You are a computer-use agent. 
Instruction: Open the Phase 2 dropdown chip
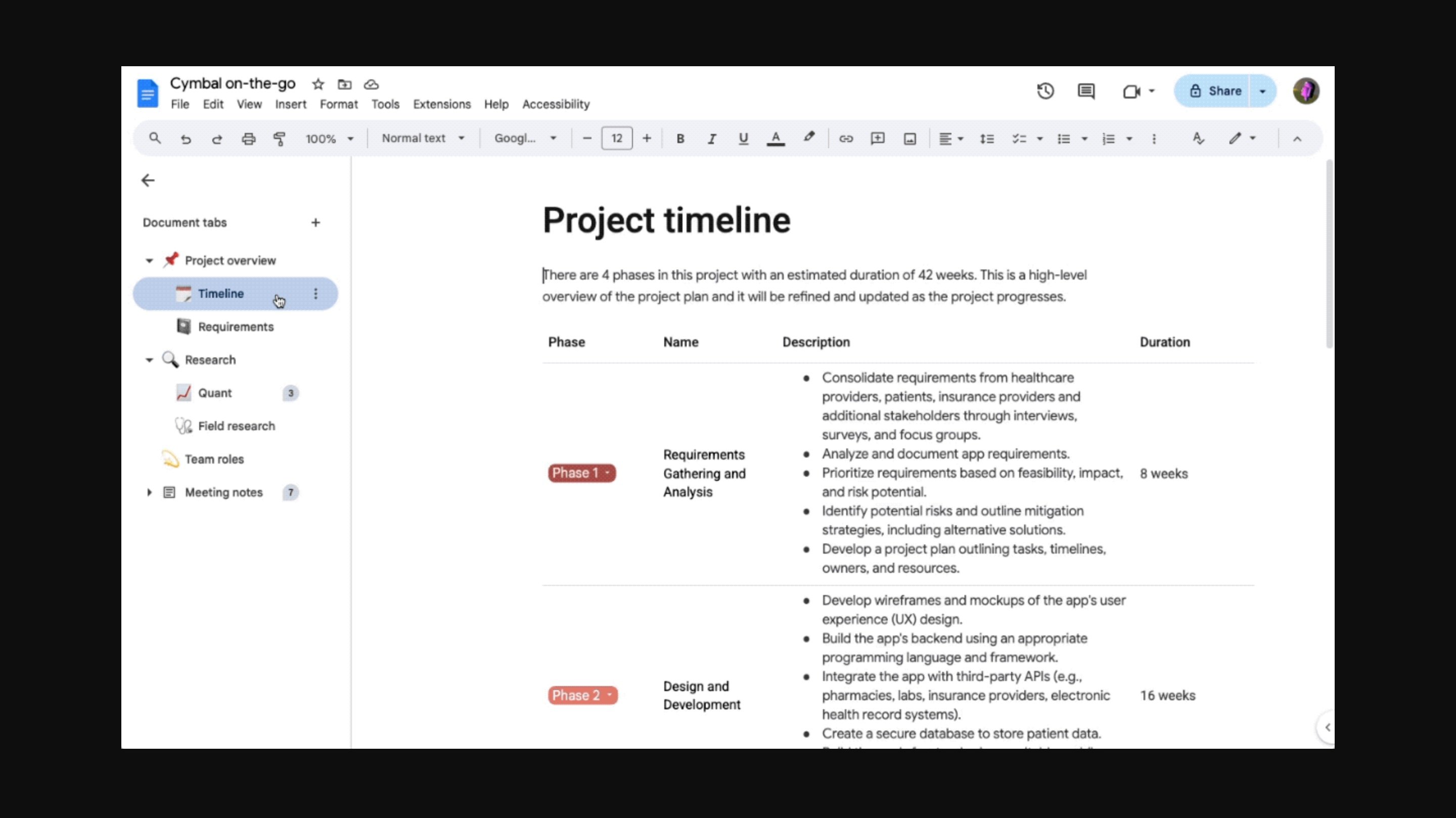point(583,695)
